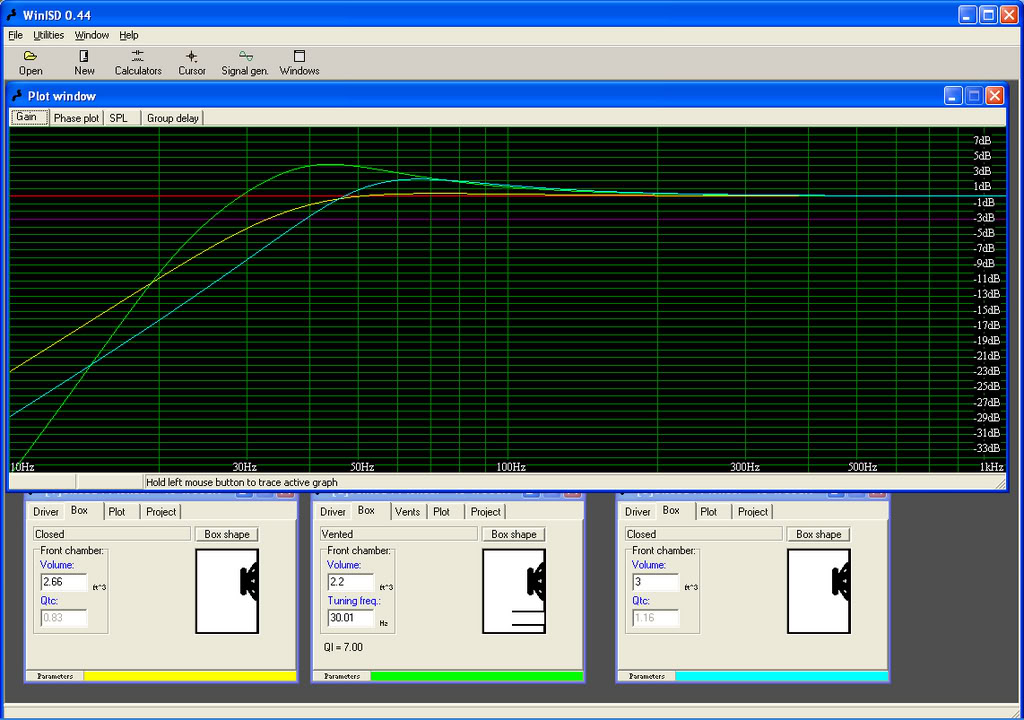Open Driver tab in green vented project window

click(332, 512)
